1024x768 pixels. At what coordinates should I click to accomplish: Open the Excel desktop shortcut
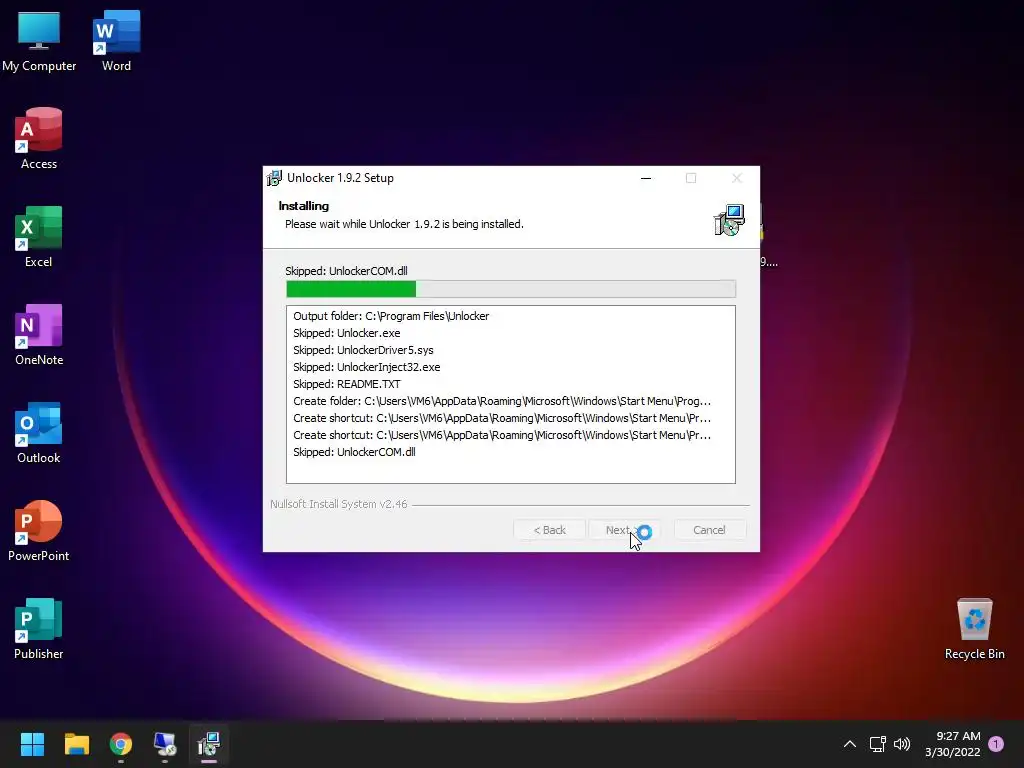click(x=39, y=236)
